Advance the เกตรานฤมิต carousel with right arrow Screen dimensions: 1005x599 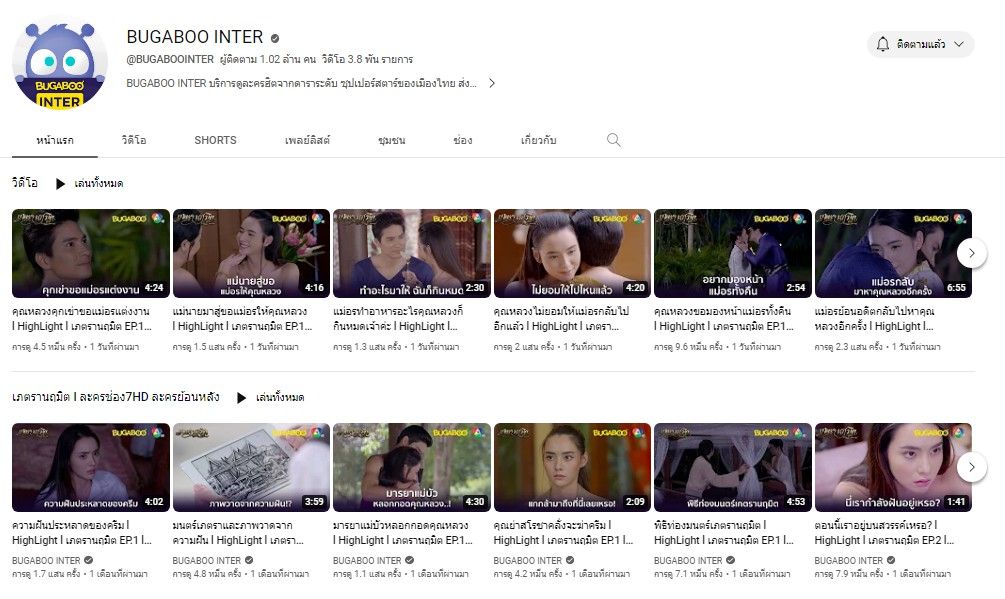tap(971, 466)
